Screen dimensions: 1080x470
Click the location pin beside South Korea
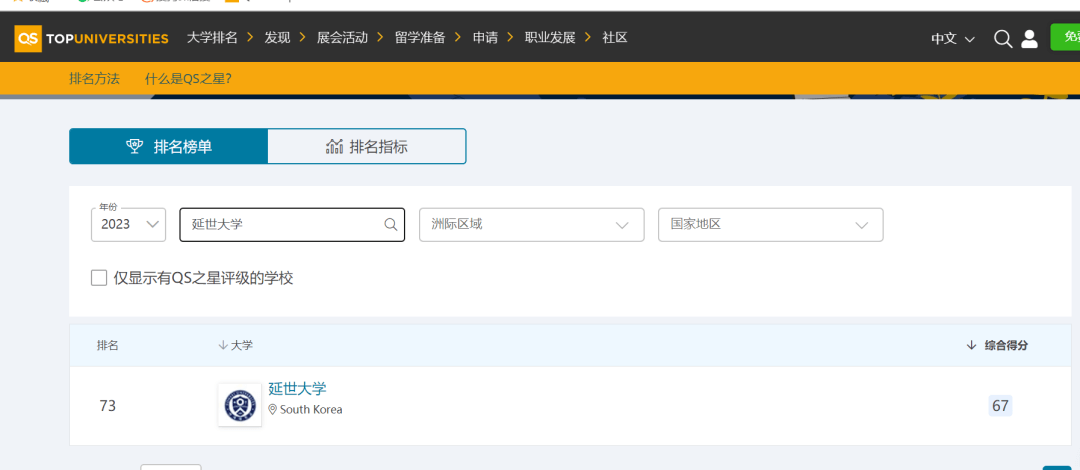273,409
